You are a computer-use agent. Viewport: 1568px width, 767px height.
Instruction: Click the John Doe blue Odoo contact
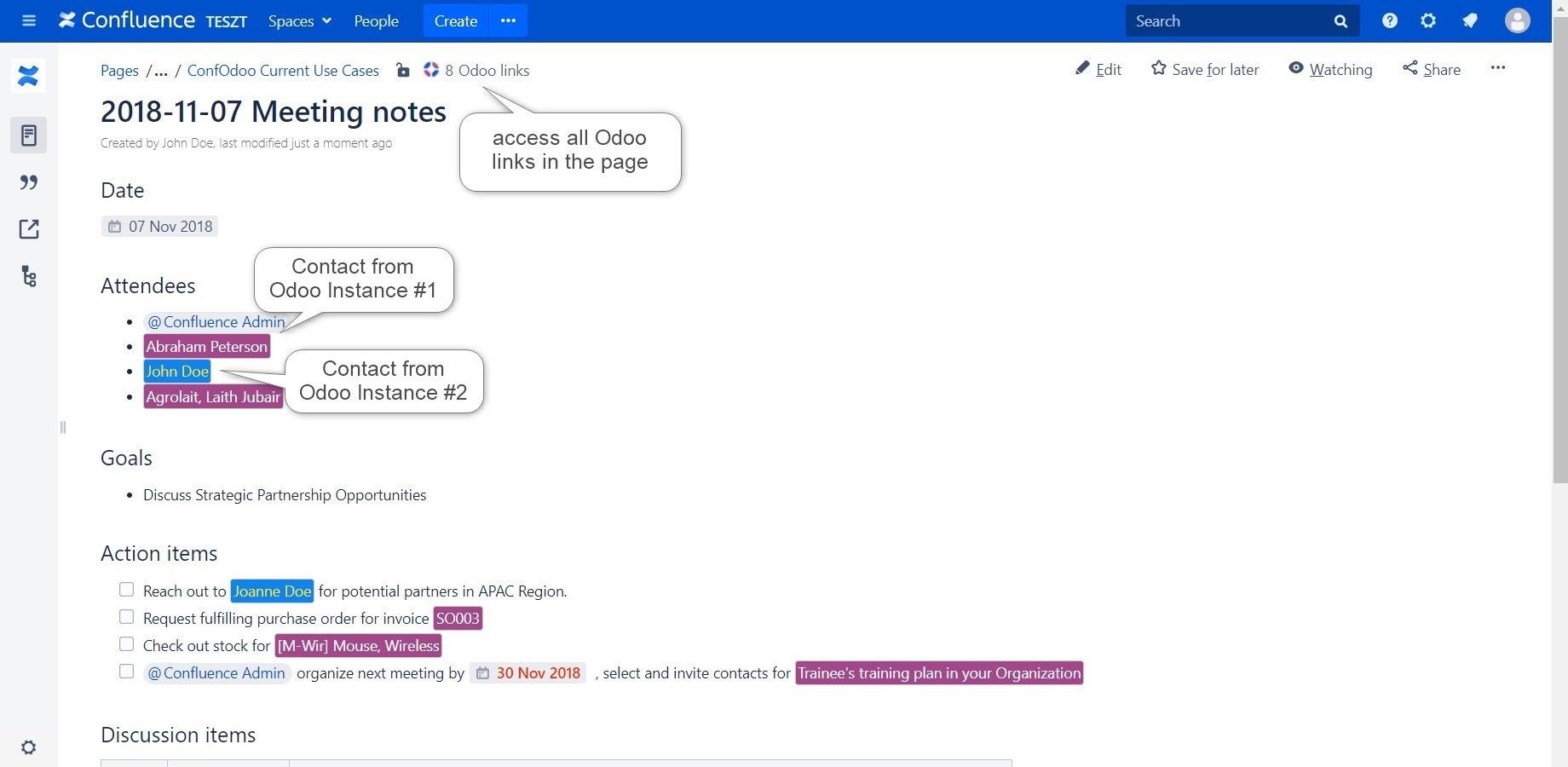(x=177, y=371)
